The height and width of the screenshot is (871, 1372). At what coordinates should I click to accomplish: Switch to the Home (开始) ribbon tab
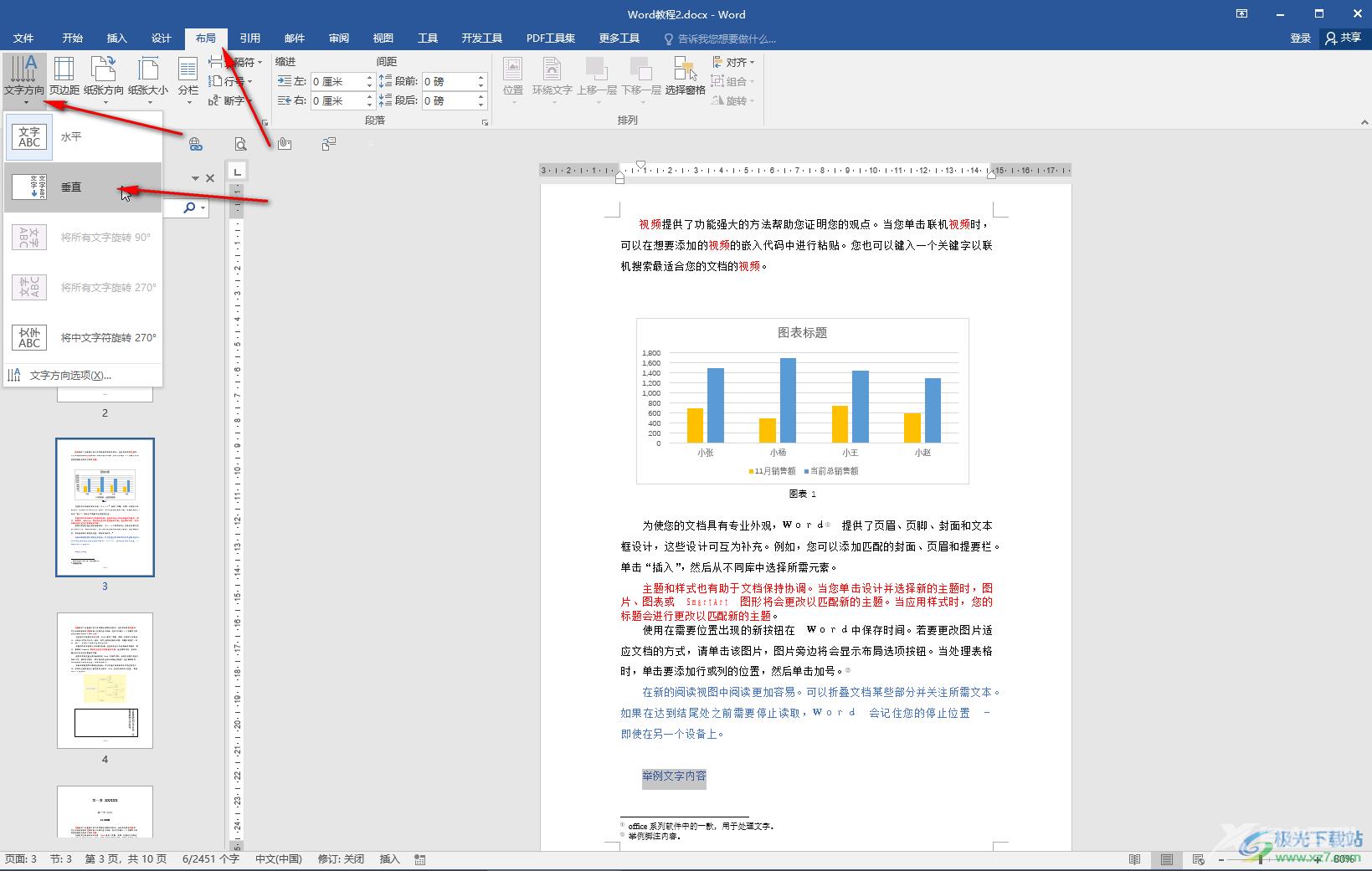tap(73, 38)
